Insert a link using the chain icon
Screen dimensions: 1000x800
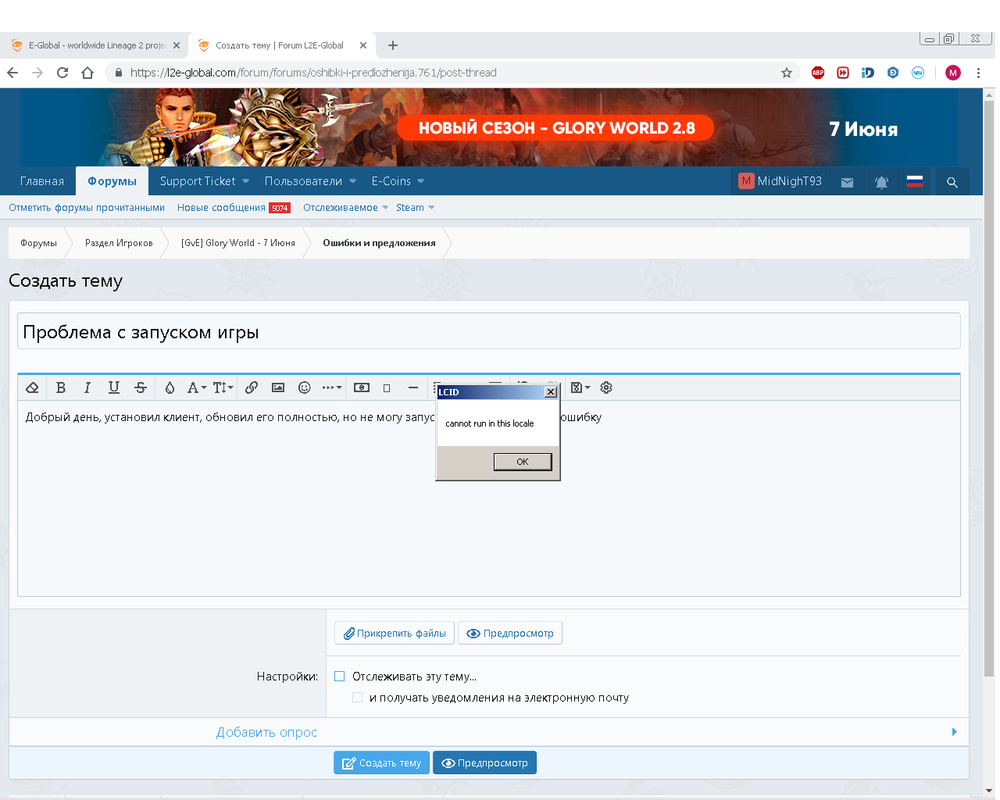[252, 388]
